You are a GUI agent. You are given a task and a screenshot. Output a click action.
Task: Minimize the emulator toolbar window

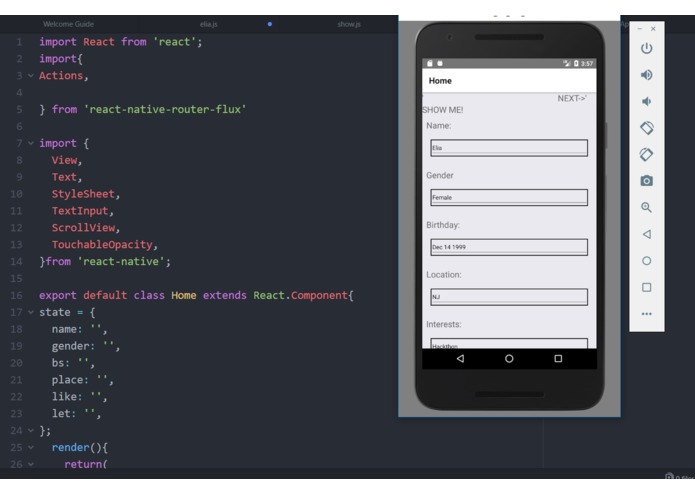click(640, 29)
